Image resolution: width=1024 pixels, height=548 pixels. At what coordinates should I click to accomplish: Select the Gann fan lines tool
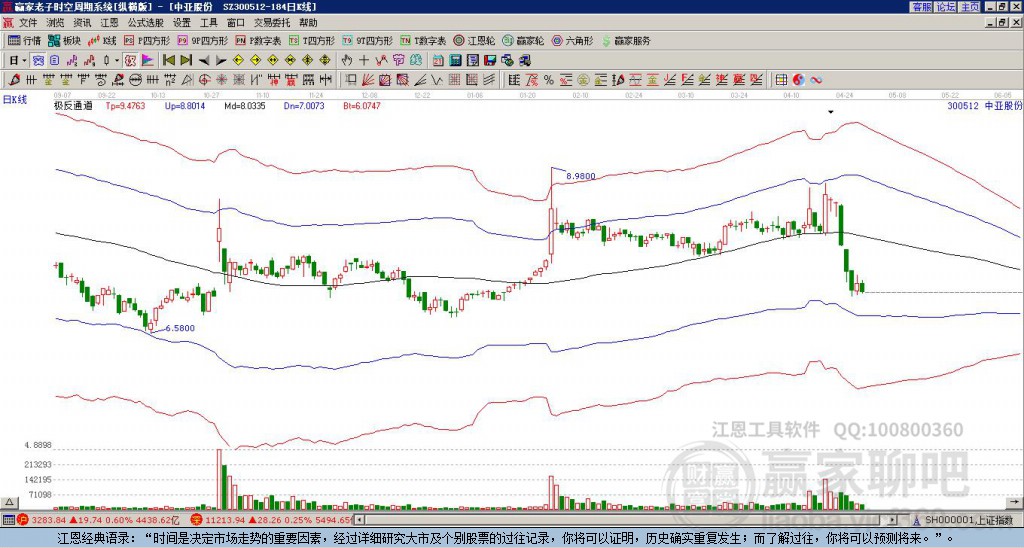click(x=368, y=80)
